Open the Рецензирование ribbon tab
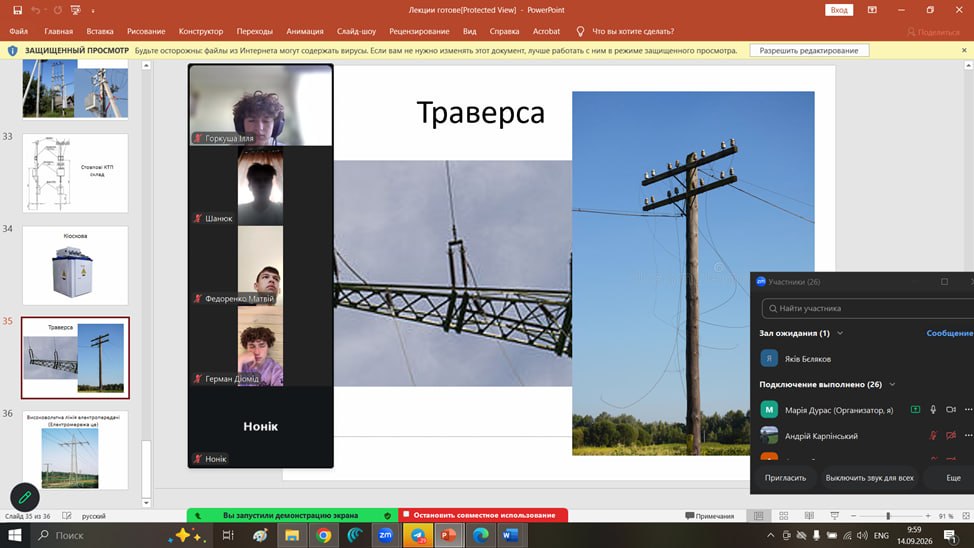The width and height of the screenshot is (974, 548). (419, 31)
